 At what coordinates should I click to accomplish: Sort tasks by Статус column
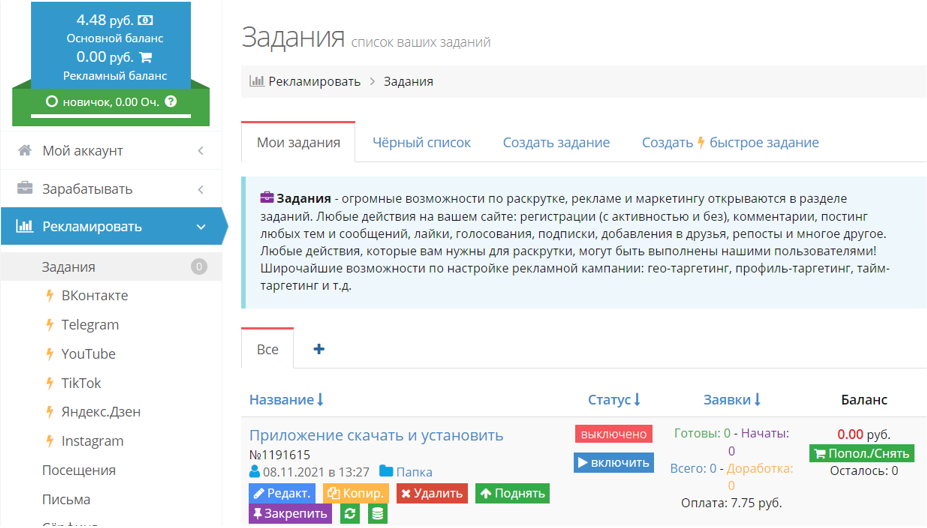click(614, 400)
